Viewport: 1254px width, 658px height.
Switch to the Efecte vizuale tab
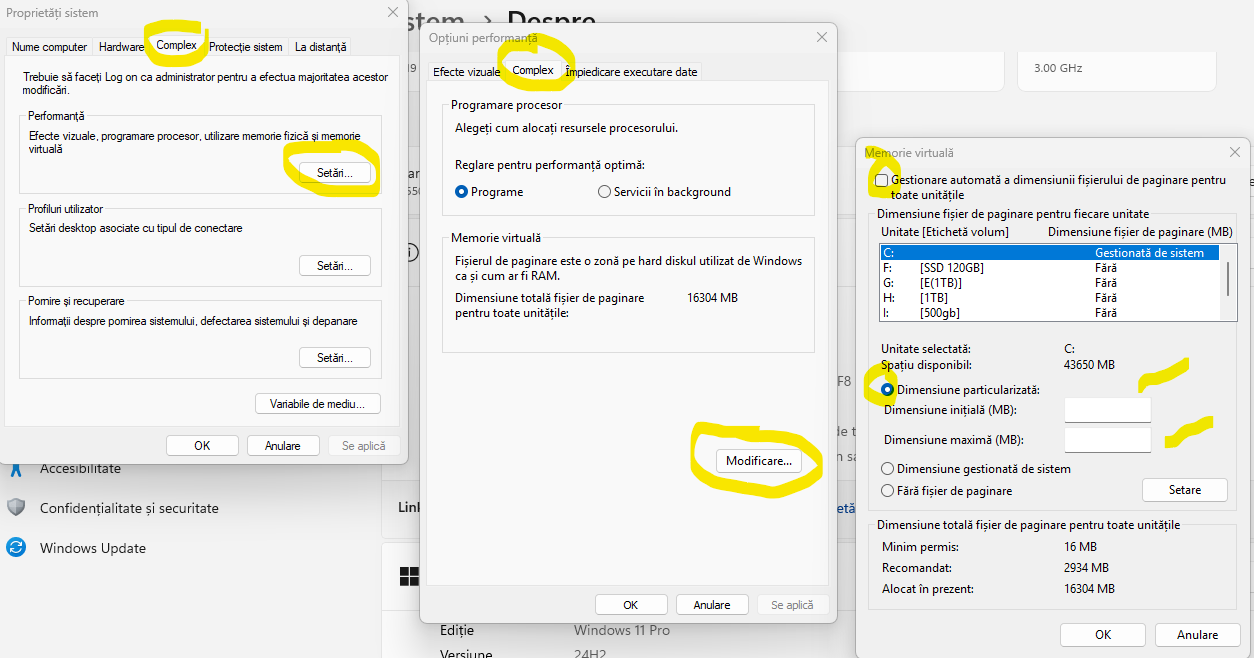point(465,72)
